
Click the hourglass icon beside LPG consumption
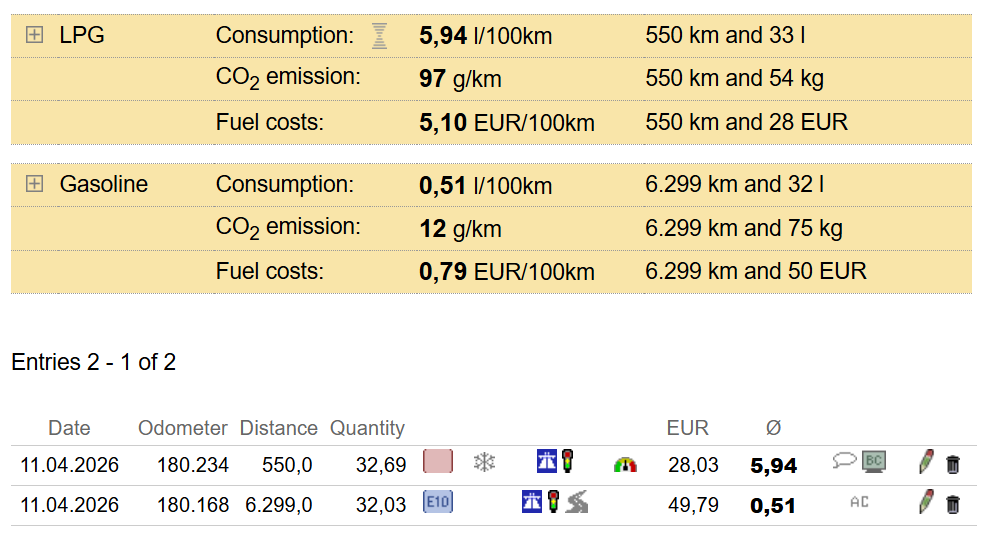[379, 36]
